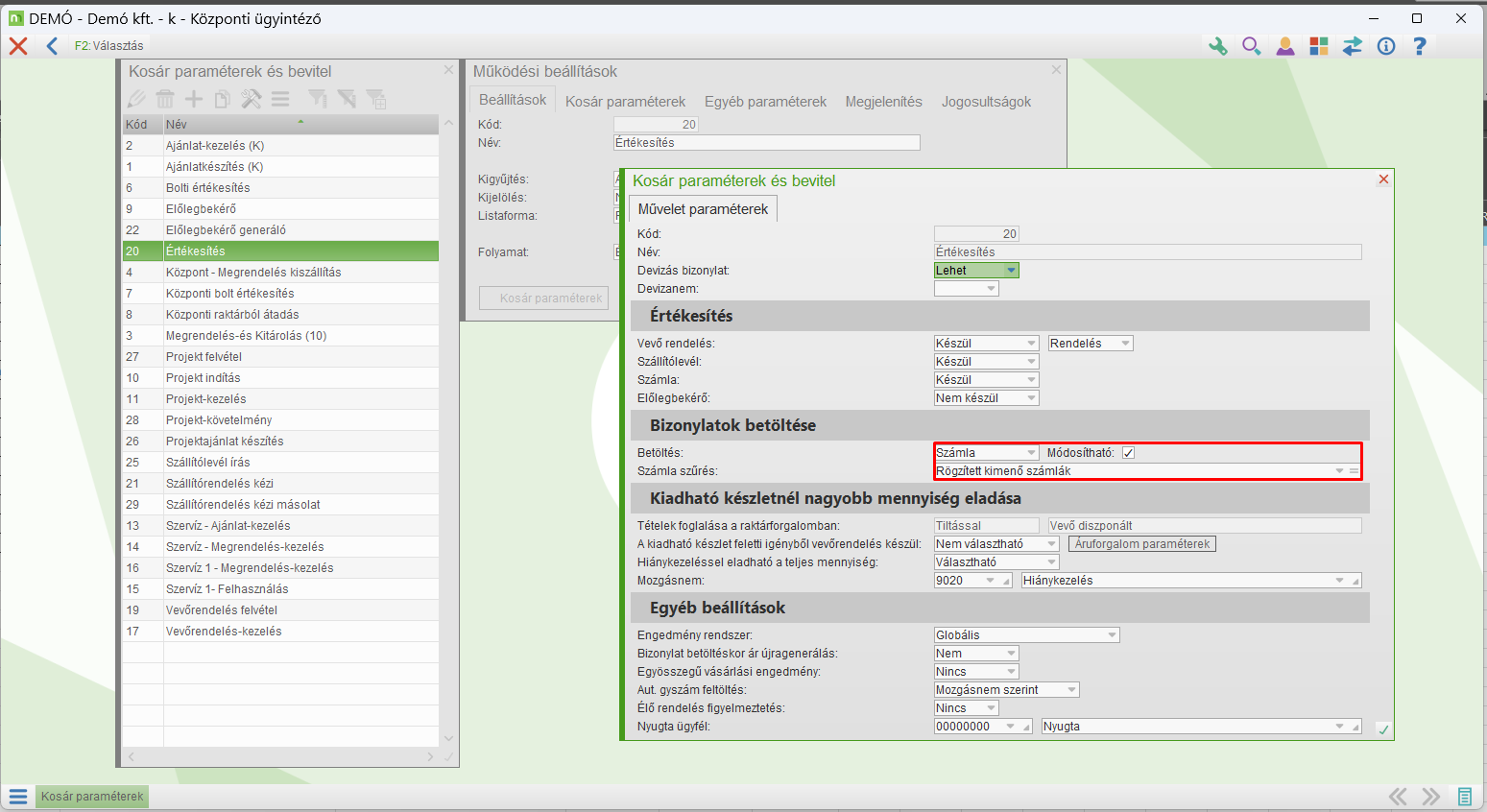Expand the Devizás bizonylat dropdown
The height and width of the screenshot is (812, 1487).
click(x=1011, y=271)
